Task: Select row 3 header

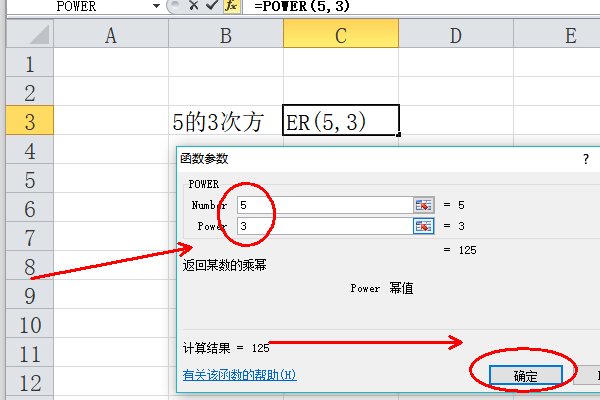Action: [x=30, y=121]
